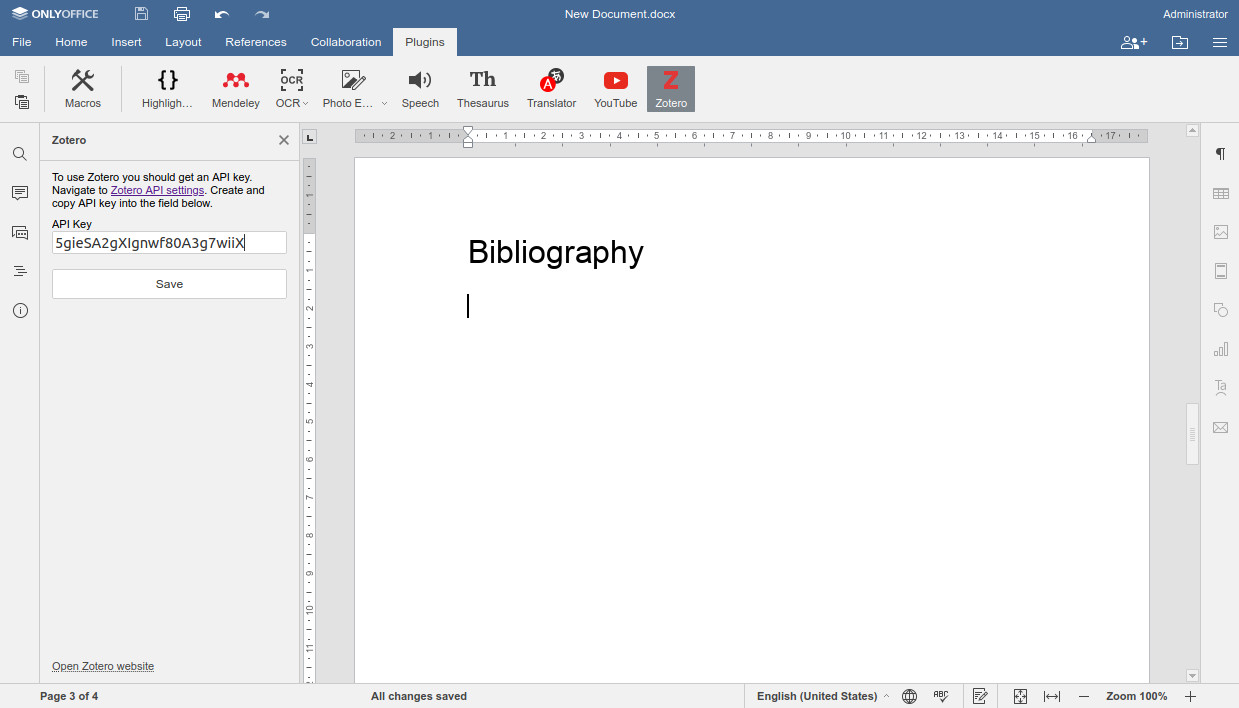1239x708 pixels.
Task: Save the Zotero API key
Action: (169, 284)
